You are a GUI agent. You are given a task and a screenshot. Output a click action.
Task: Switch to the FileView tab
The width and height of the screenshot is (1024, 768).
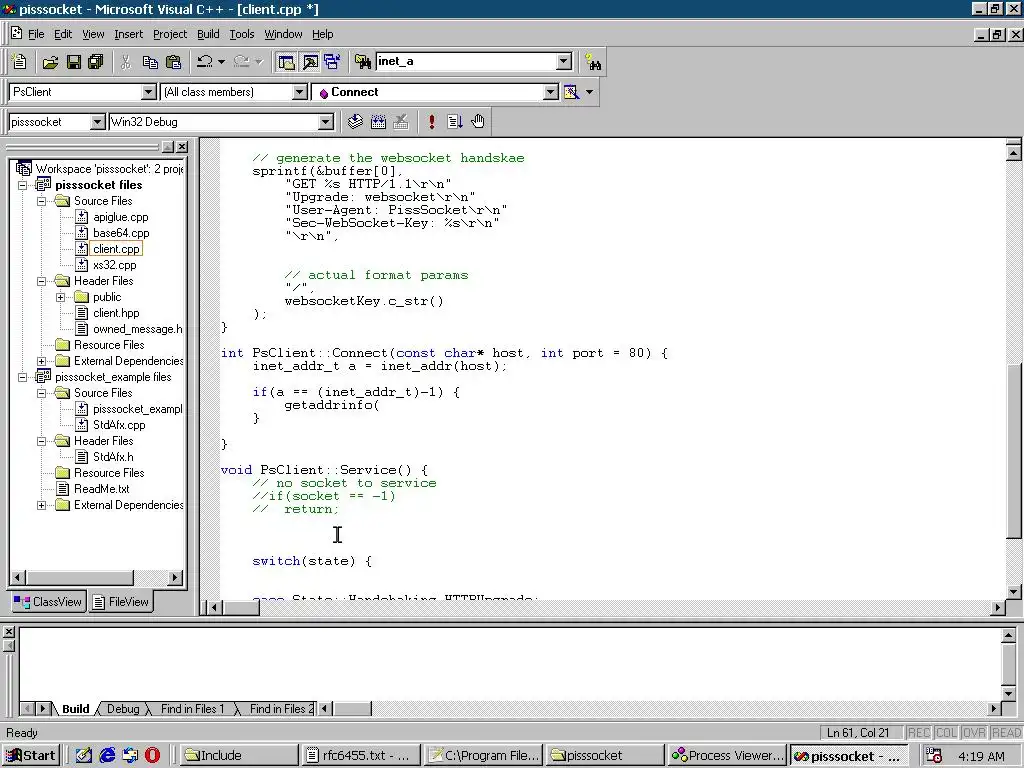pyautogui.click(x=121, y=602)
